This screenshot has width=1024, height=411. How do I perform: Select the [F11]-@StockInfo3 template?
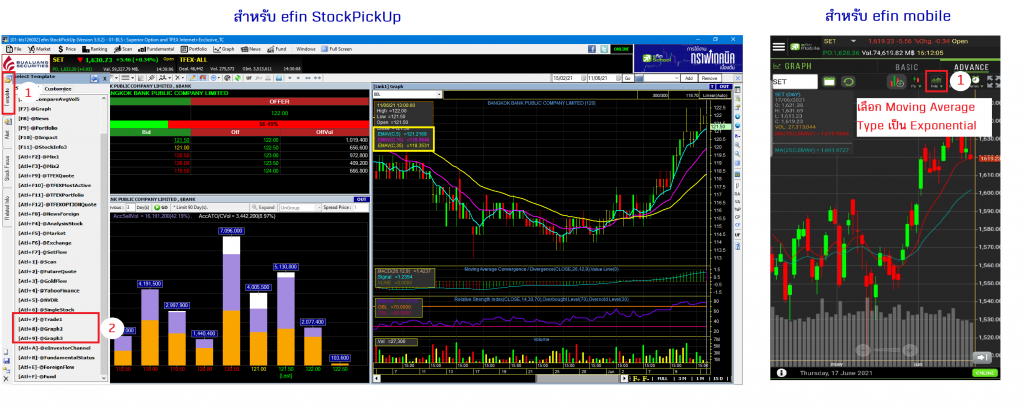(43, 147)
